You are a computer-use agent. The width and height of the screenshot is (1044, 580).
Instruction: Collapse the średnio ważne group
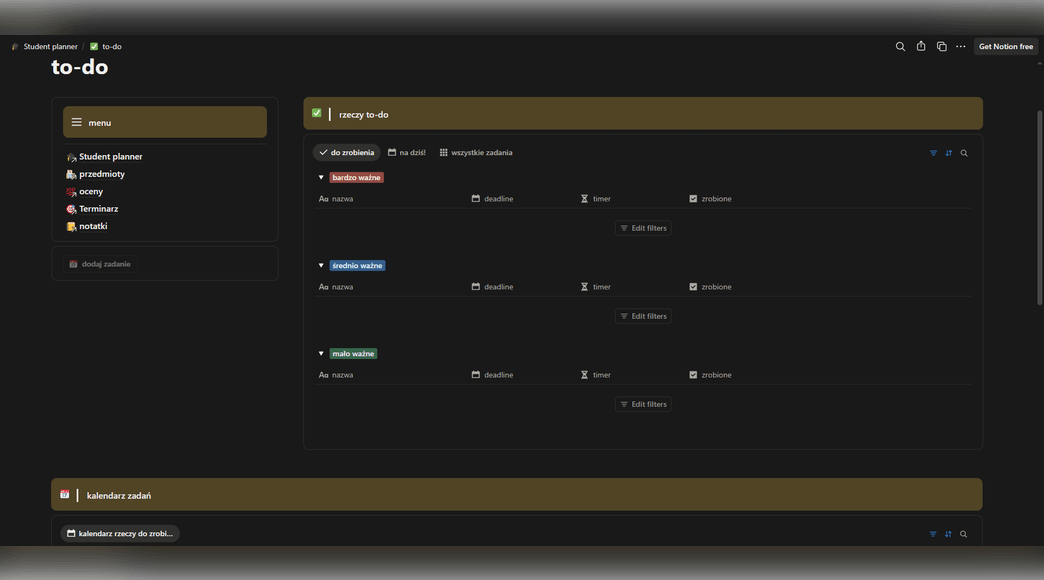point(321,265)
